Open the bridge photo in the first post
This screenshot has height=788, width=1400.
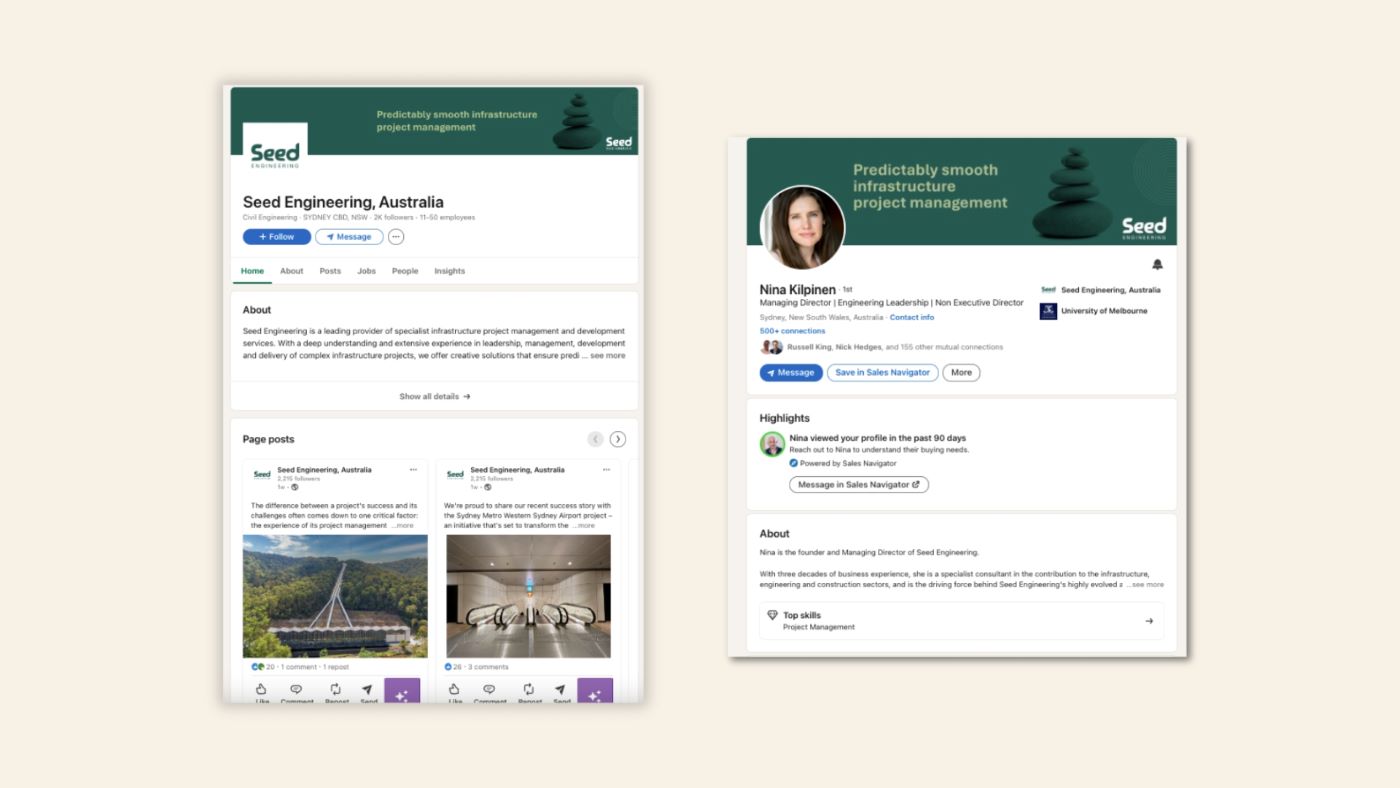click(335, 596)
